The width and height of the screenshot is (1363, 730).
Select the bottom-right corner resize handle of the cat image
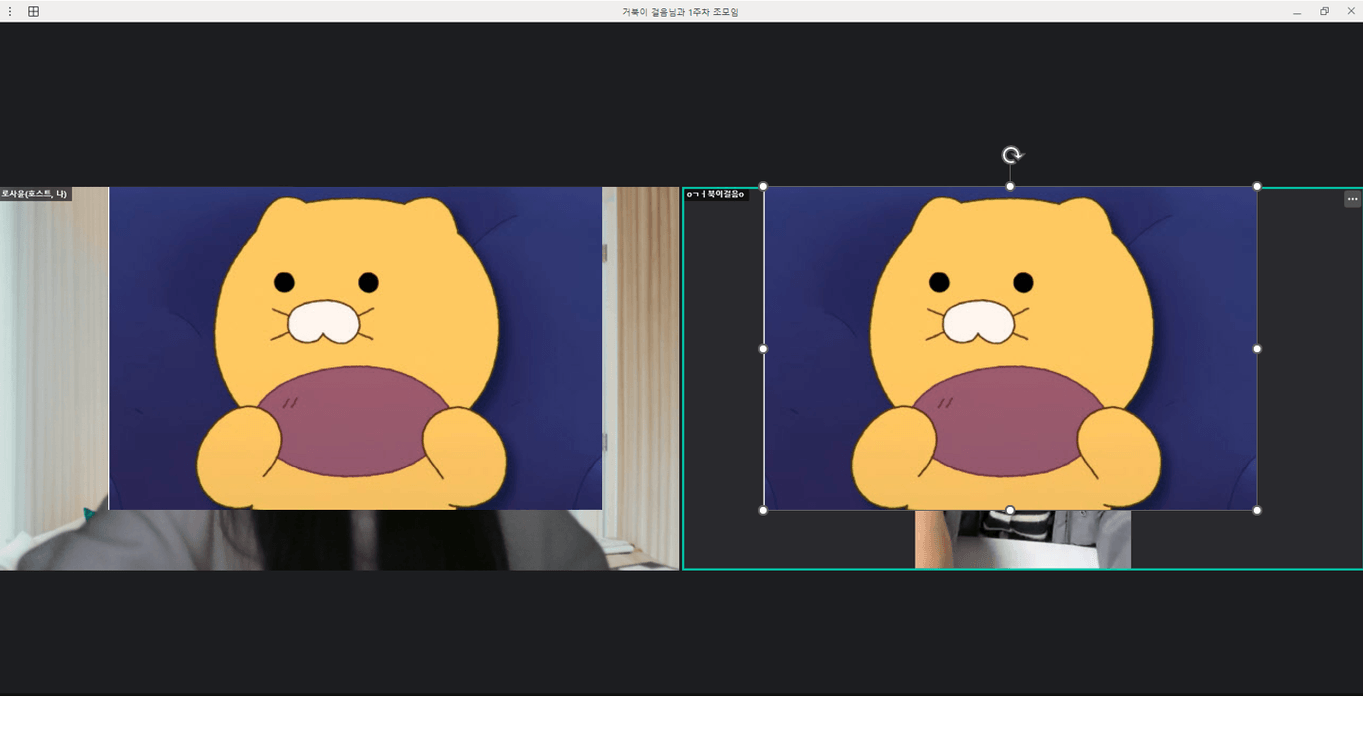coord(1257,510)
